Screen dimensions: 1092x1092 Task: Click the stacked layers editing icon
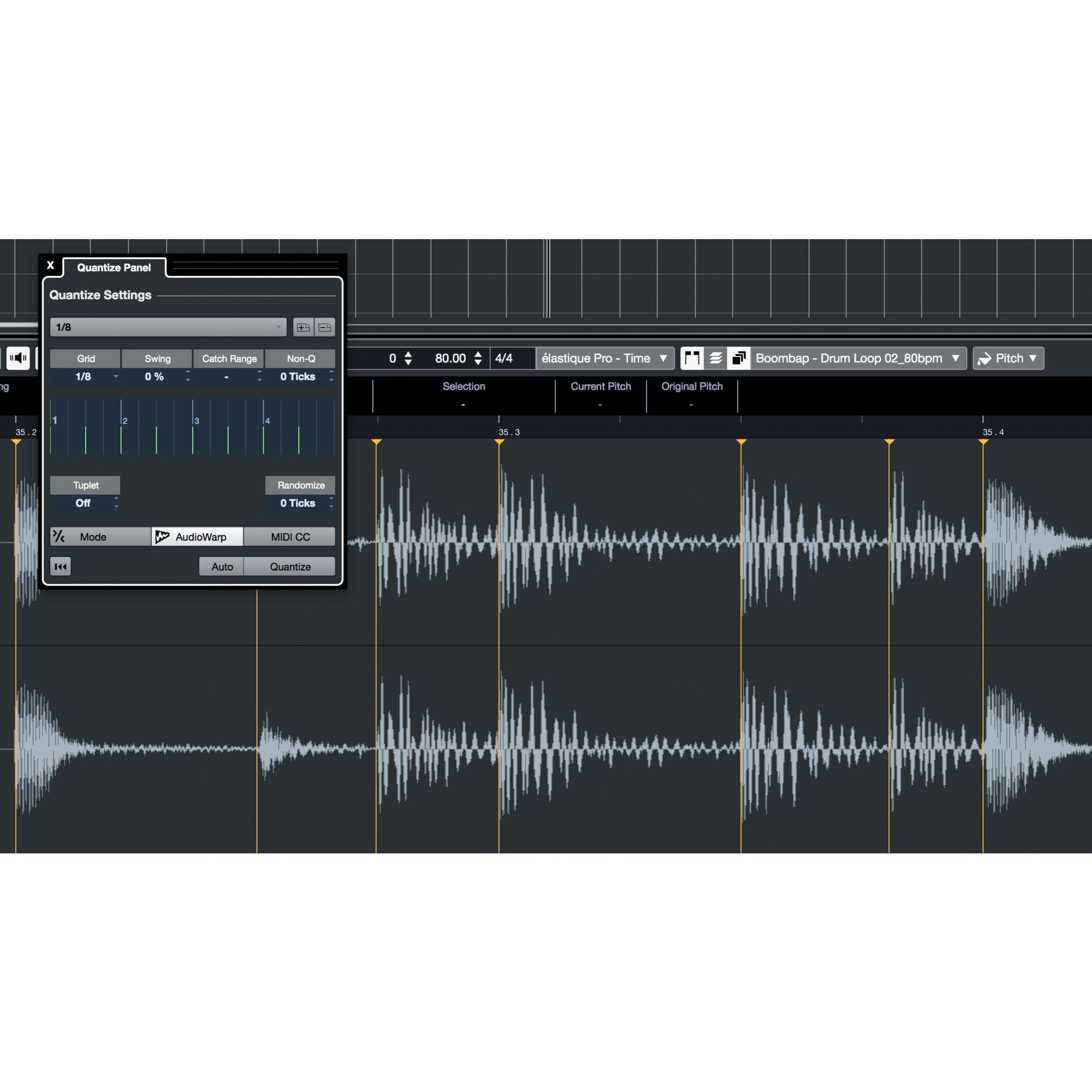click(x=716, y=358)
